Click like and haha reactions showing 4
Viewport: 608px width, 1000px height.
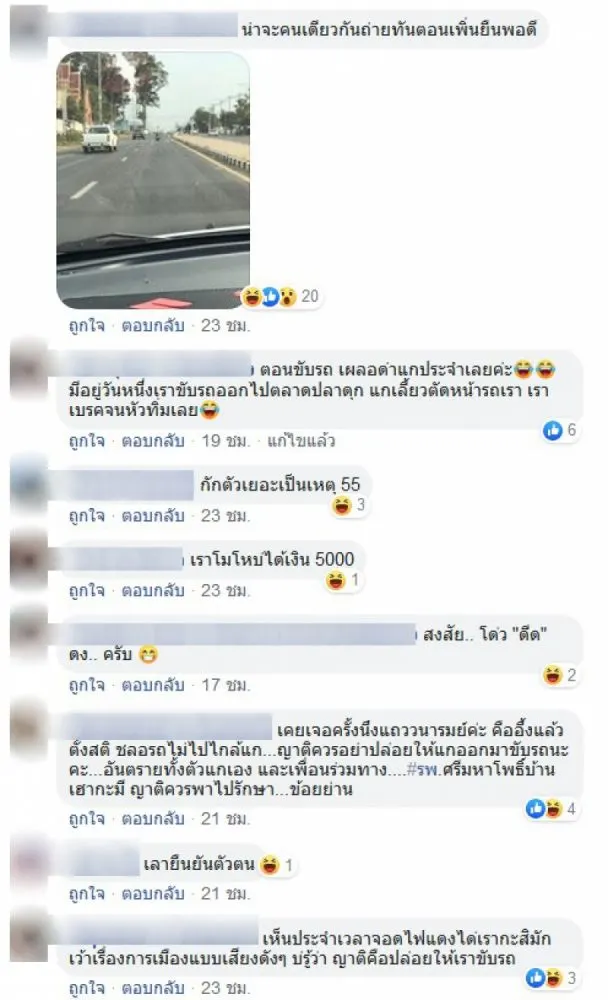pyautogui.click(x=551, y=809)
